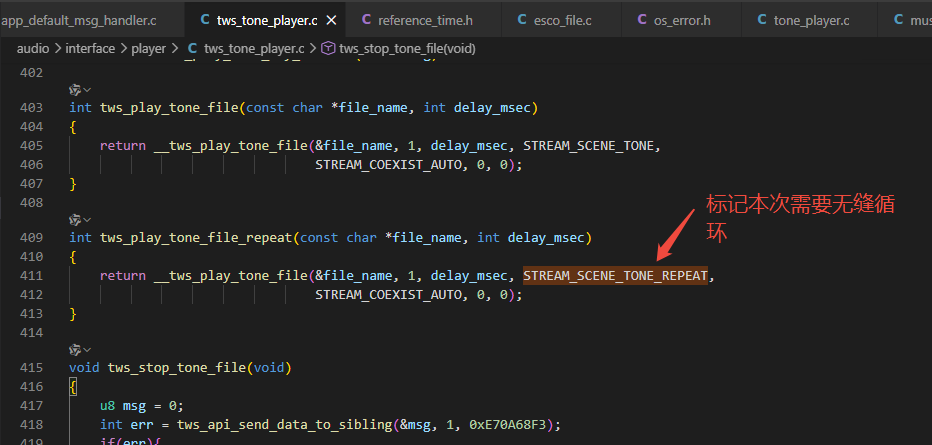Expand codelens chevron above tws_stop_tone_file
Image resolution: width=932 pixels, height=445 pixels.
pyautogui.click(x=87, y=349)
